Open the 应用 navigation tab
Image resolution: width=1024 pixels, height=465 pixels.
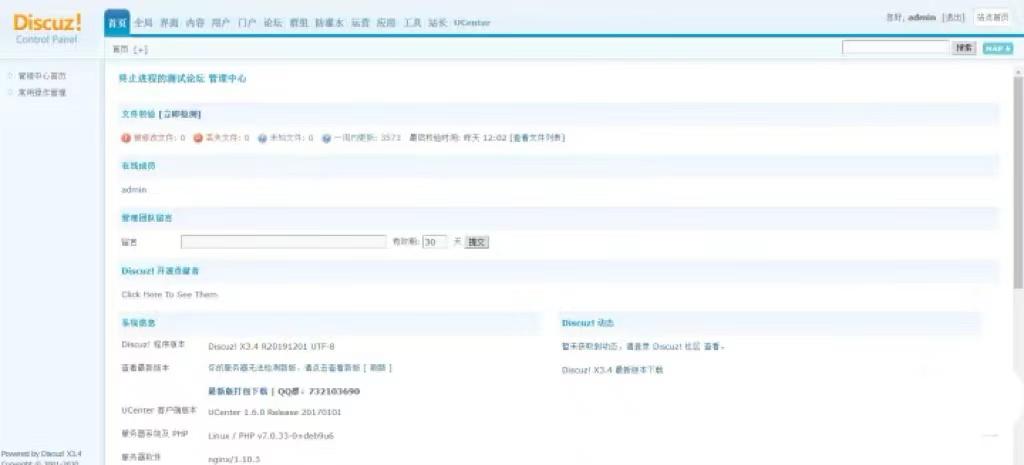387,23
